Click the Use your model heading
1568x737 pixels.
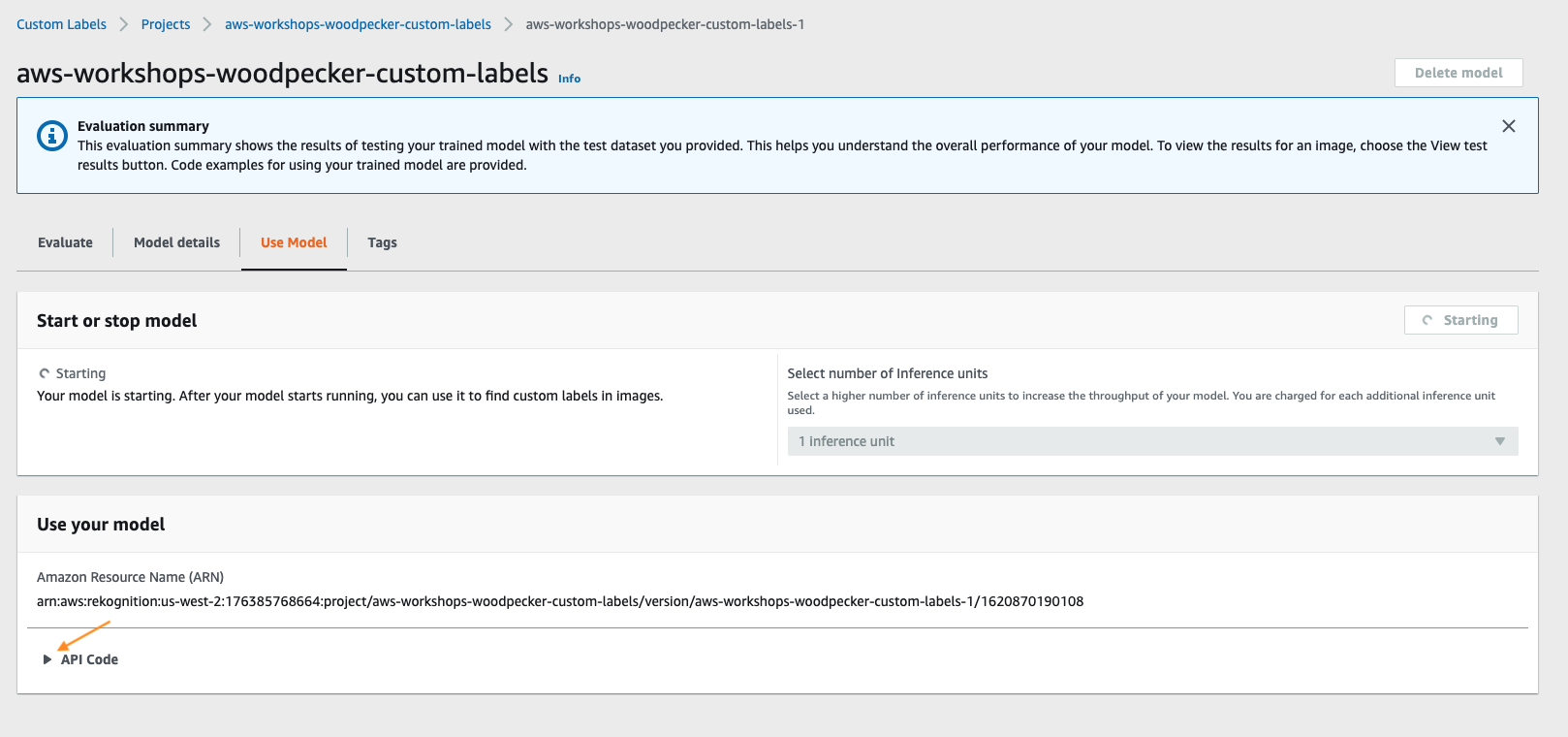click(x=101, y=525)
